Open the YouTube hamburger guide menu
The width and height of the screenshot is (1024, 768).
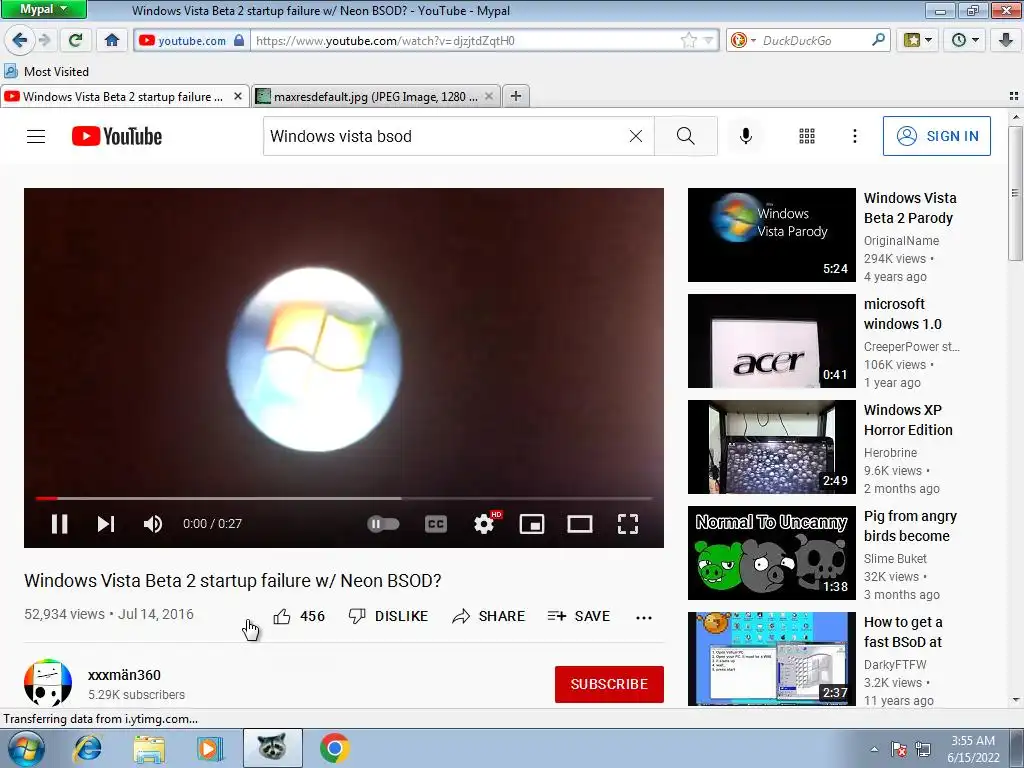click(x=36, y=136)
